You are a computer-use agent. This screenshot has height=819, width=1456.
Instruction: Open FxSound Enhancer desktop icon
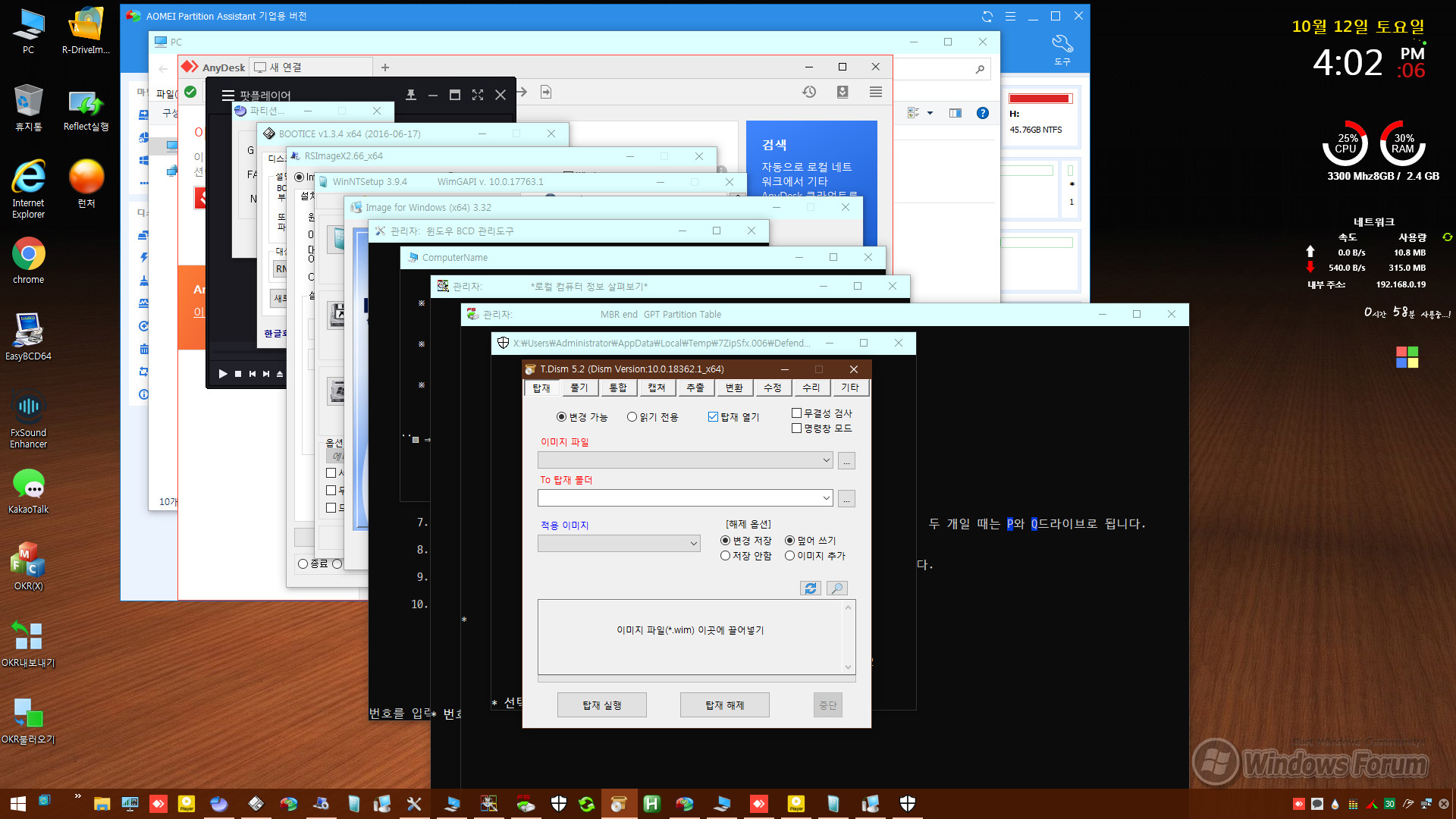pyautogui.click(x=28, y=419)
